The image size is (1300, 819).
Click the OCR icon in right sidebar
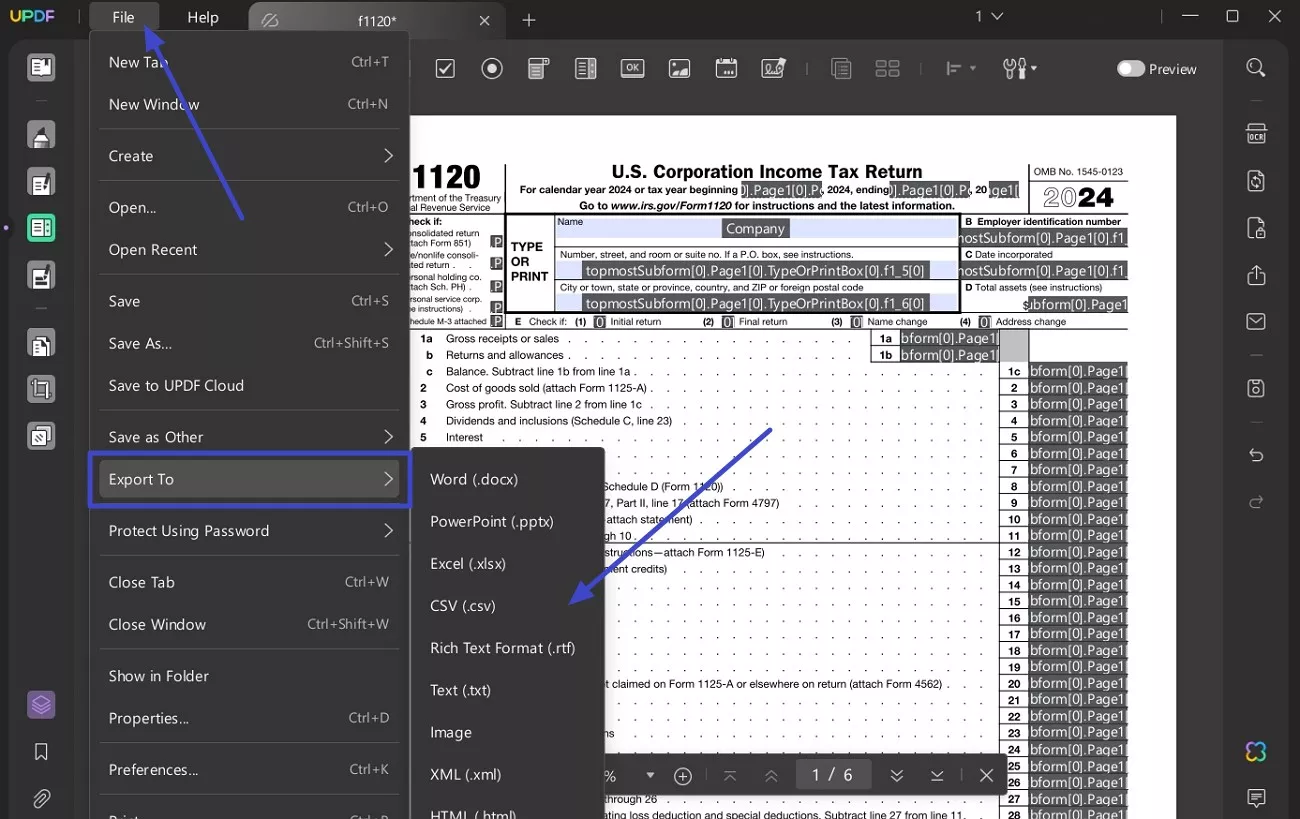coord(1256,135)
